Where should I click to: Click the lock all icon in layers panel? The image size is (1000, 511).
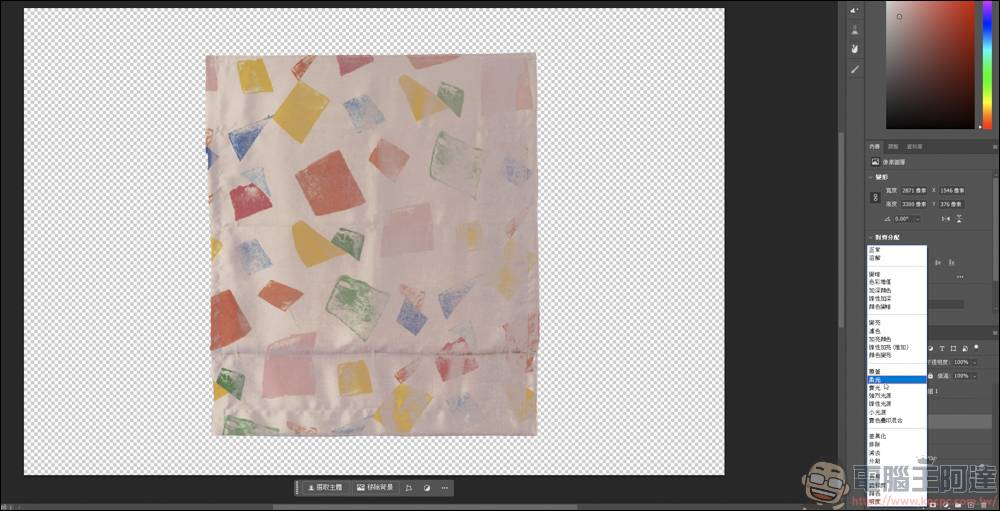[930, 375]
